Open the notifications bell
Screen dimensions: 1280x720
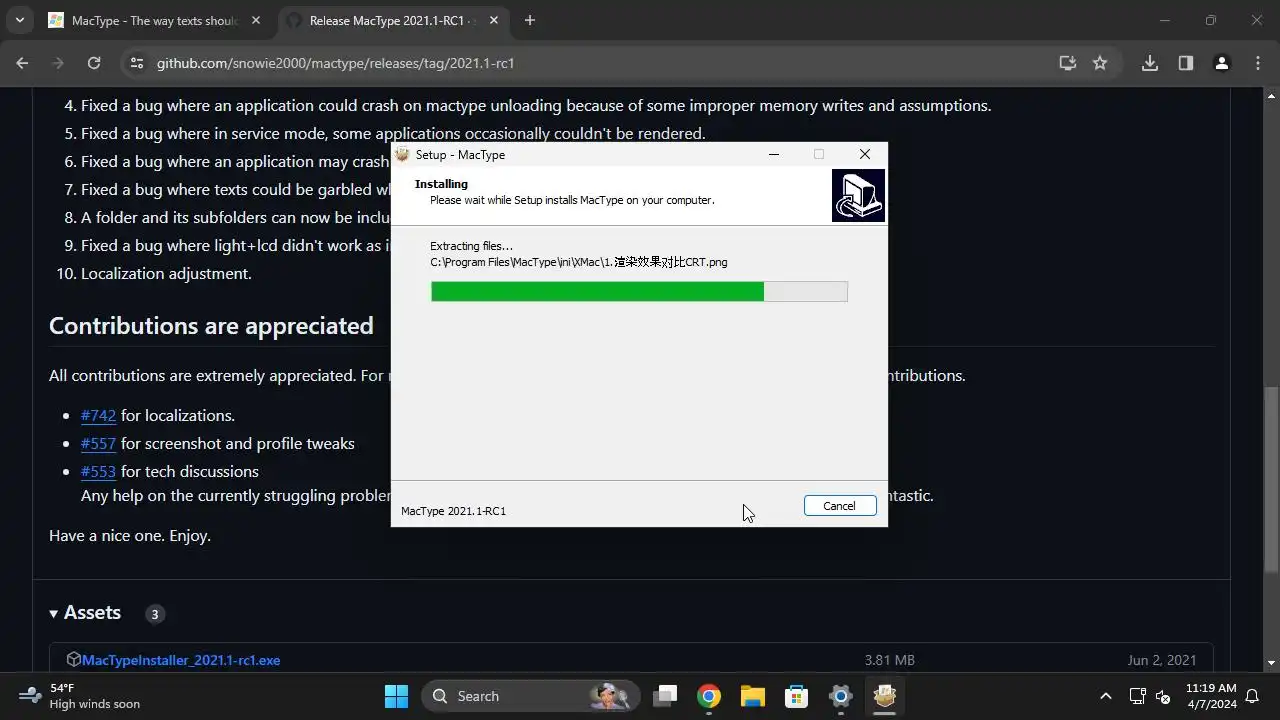[x=1252, y=696]
